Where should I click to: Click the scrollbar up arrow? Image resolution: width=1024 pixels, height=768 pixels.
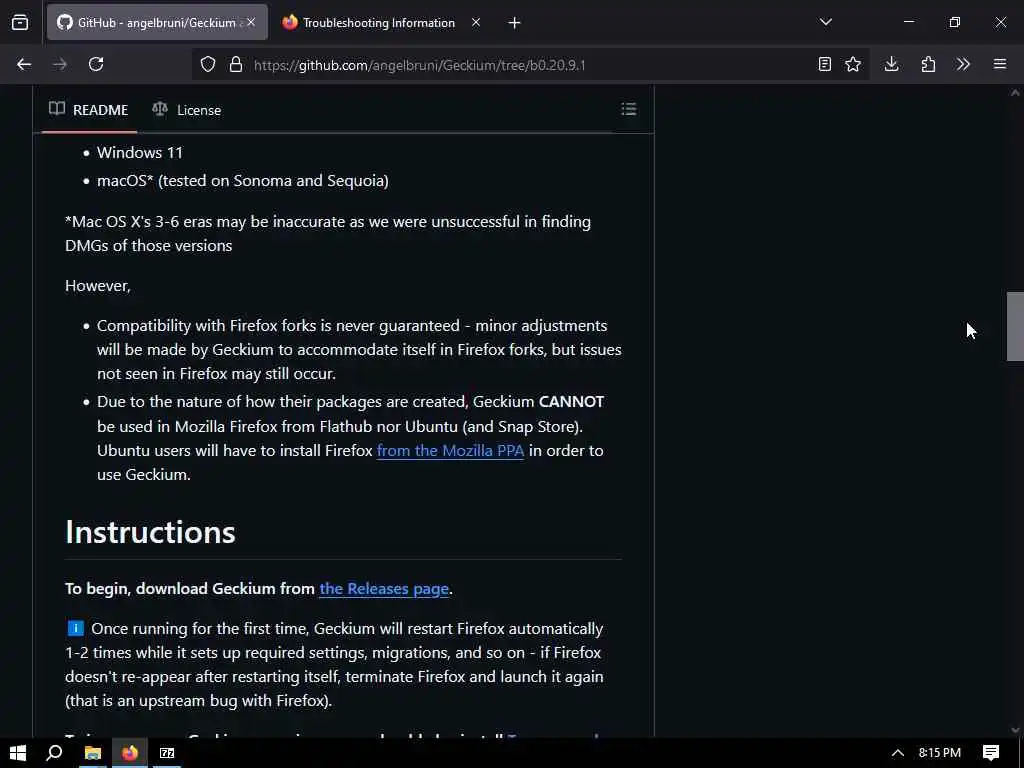(1015, 93)
